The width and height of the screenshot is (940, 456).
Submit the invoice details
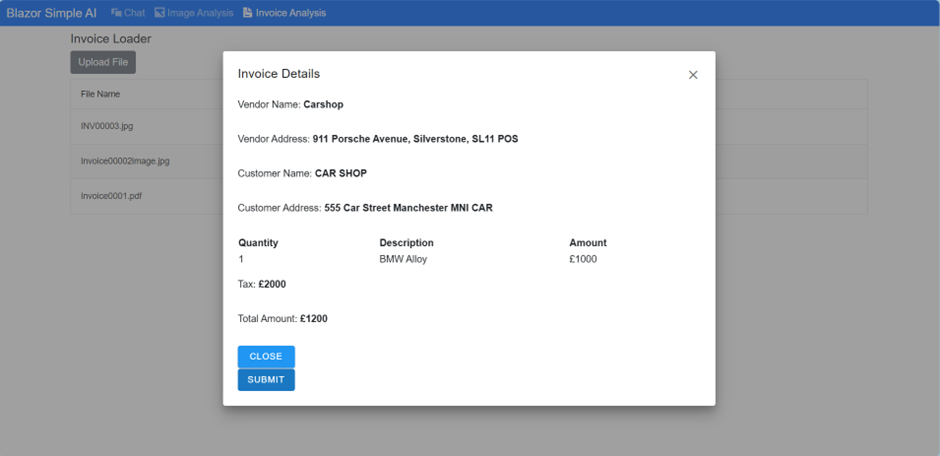point(266,380)
